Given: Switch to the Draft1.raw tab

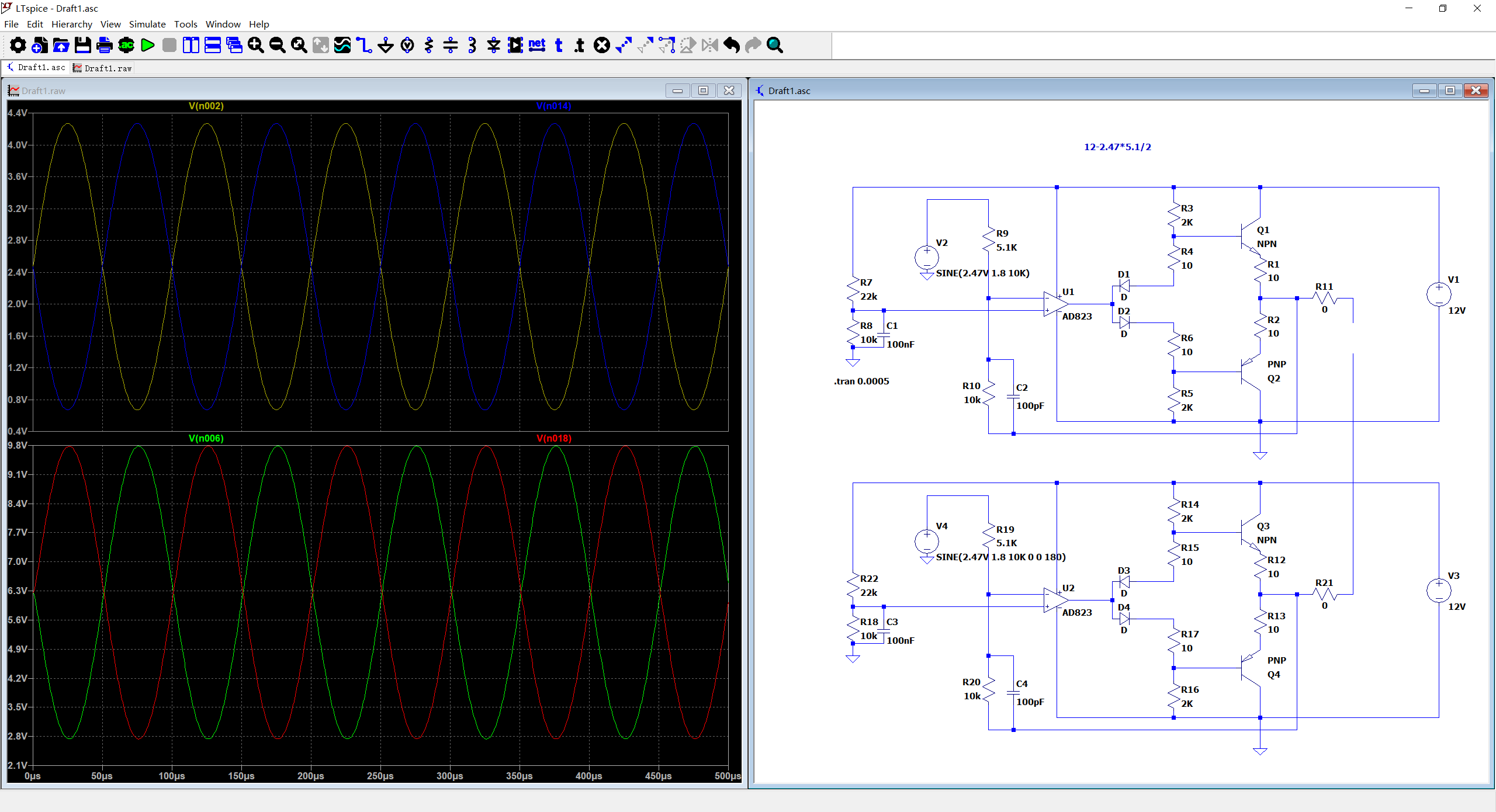Looking at the screenshot, I should (103, 68).
